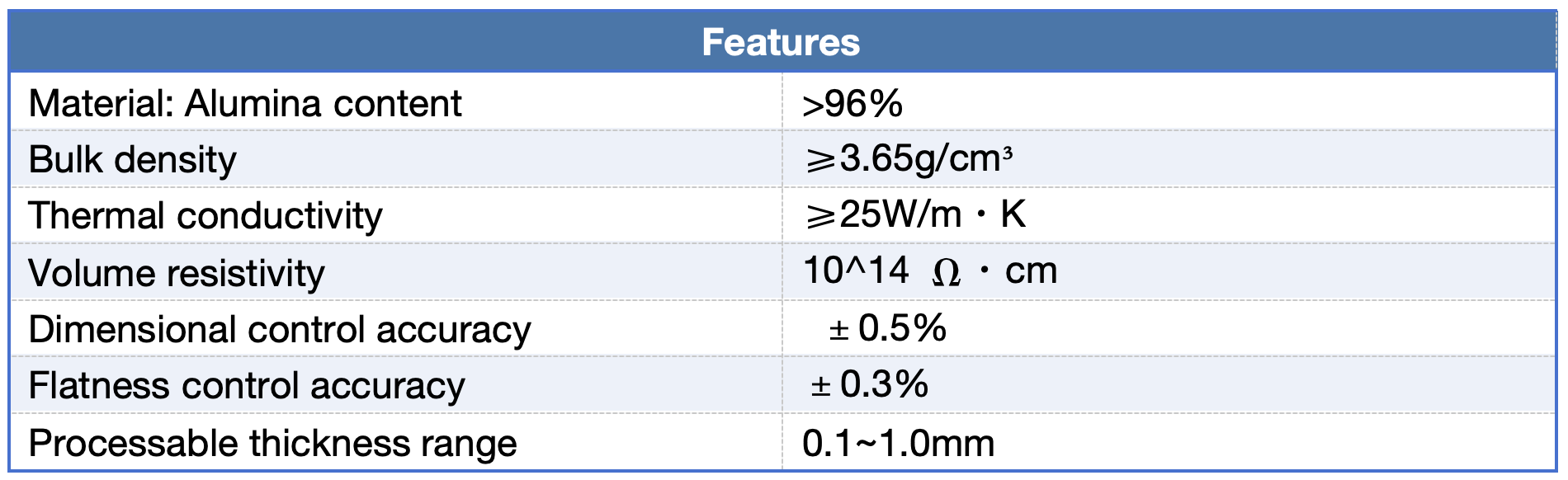The width and height of the screenshot is (1568, 480).
Task: Click the K unit in thermal conductivity value
Action: pyautogui.click(x=1013, y=214)
